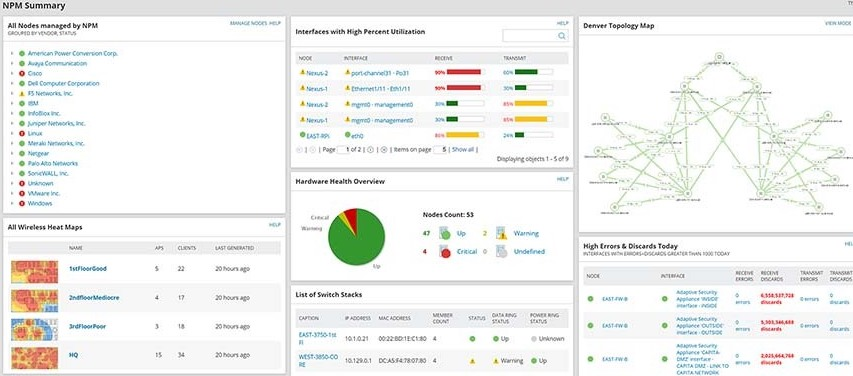Image resolution: width=853 pixels, height=376 pixels.
Task: Open the 2ndfloorMediocre heat map link
Action: [94, 298]
